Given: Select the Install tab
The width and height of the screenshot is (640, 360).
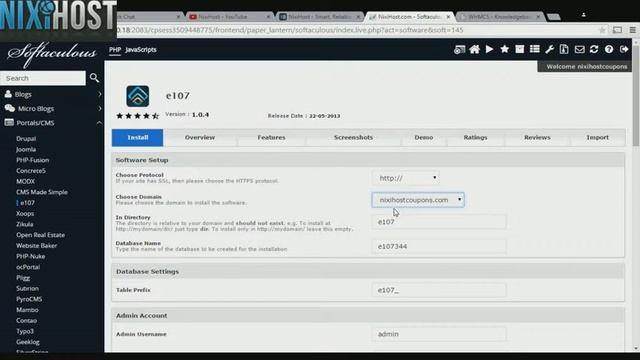Looking at the screenshot, I should 138,138.
